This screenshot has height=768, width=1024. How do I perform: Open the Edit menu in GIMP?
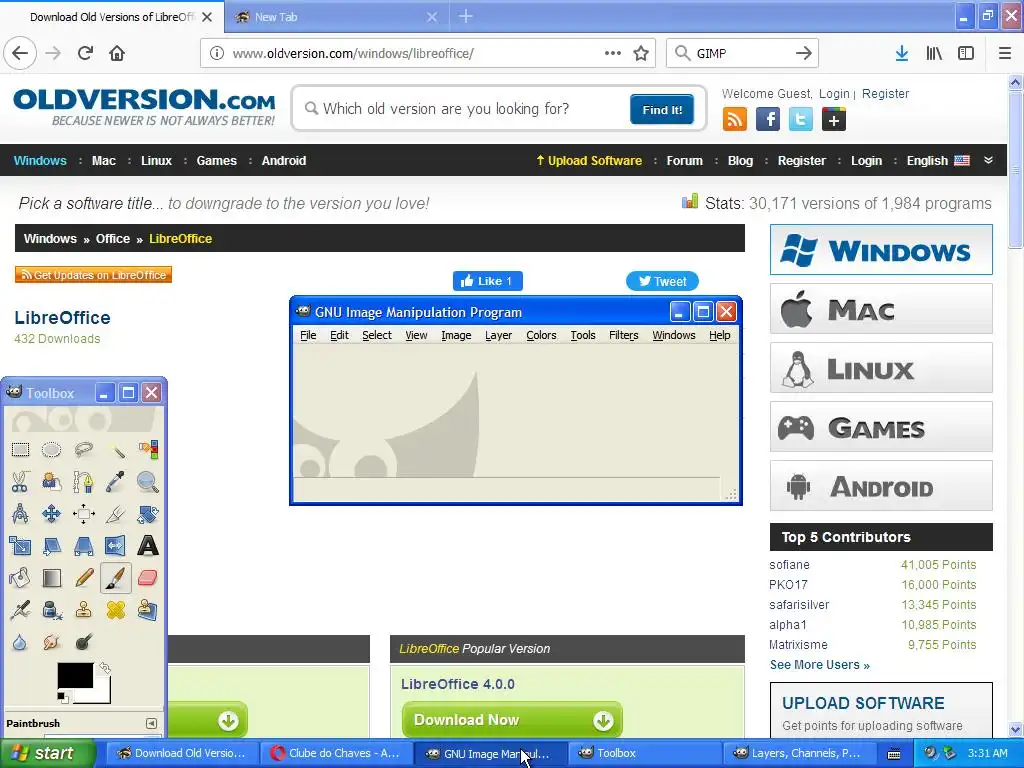point(339,335)
